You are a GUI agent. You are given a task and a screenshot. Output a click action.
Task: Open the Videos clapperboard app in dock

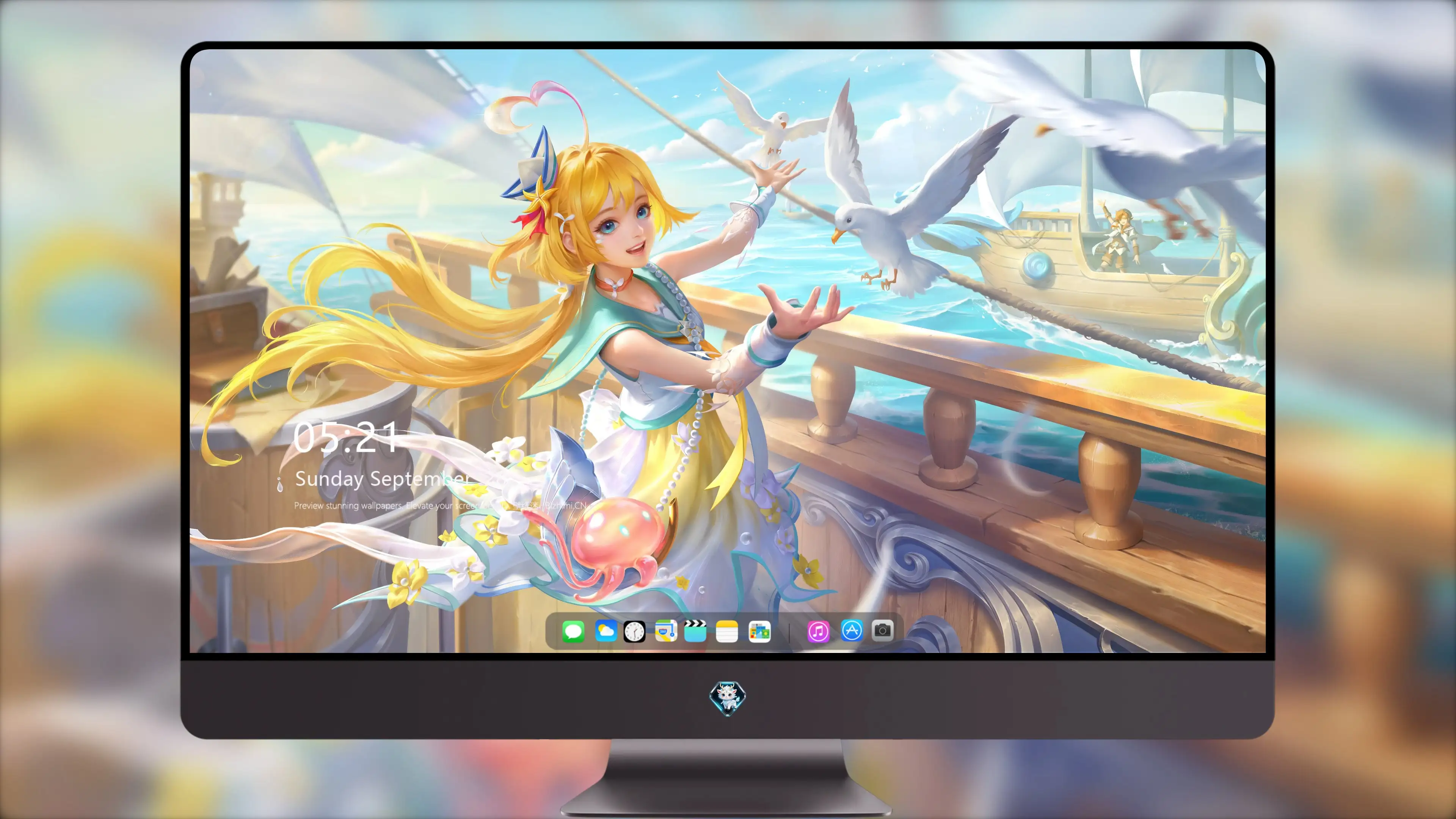pos(695,631)
